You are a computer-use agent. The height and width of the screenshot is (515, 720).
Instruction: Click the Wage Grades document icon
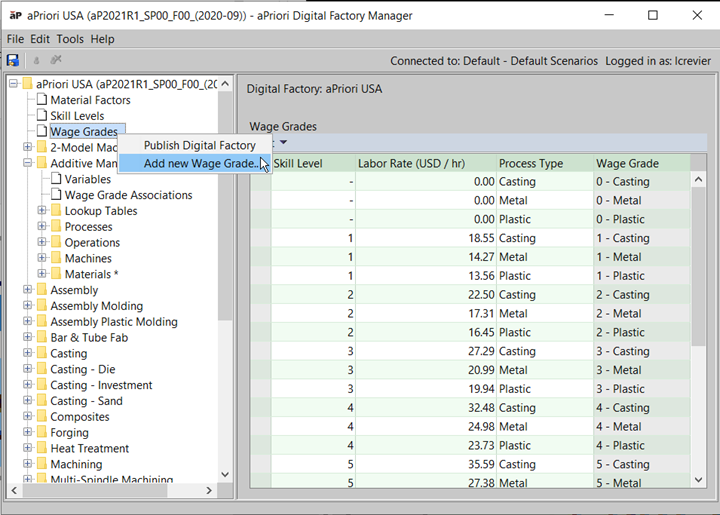click(x=42, y=131)
